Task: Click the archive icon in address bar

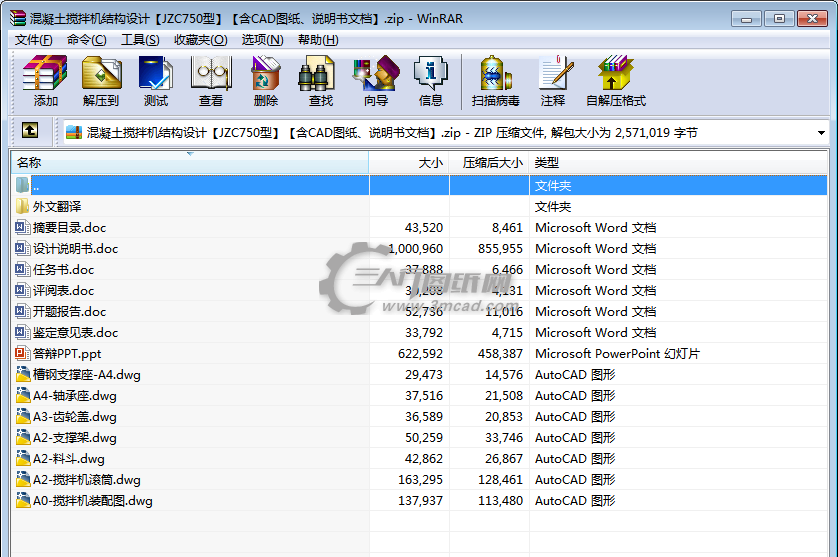Action: point(74,133)
